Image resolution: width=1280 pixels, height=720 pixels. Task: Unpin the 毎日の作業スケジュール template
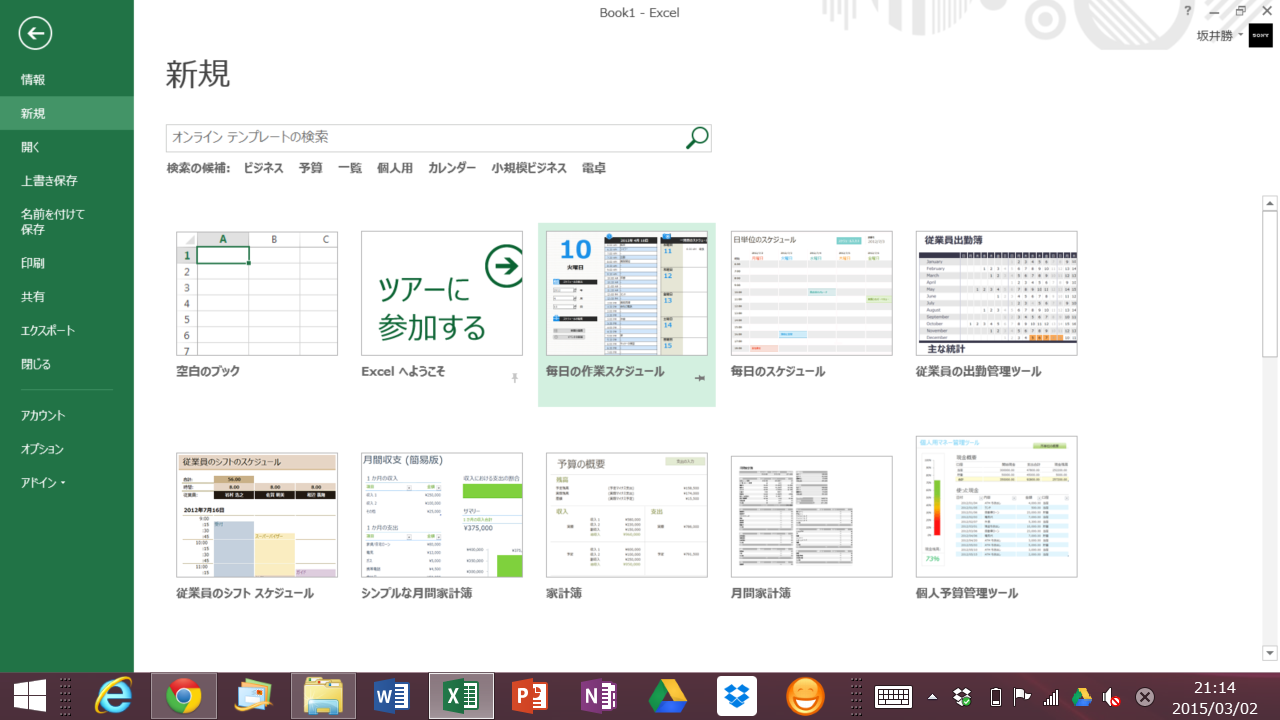click(700, 377)
